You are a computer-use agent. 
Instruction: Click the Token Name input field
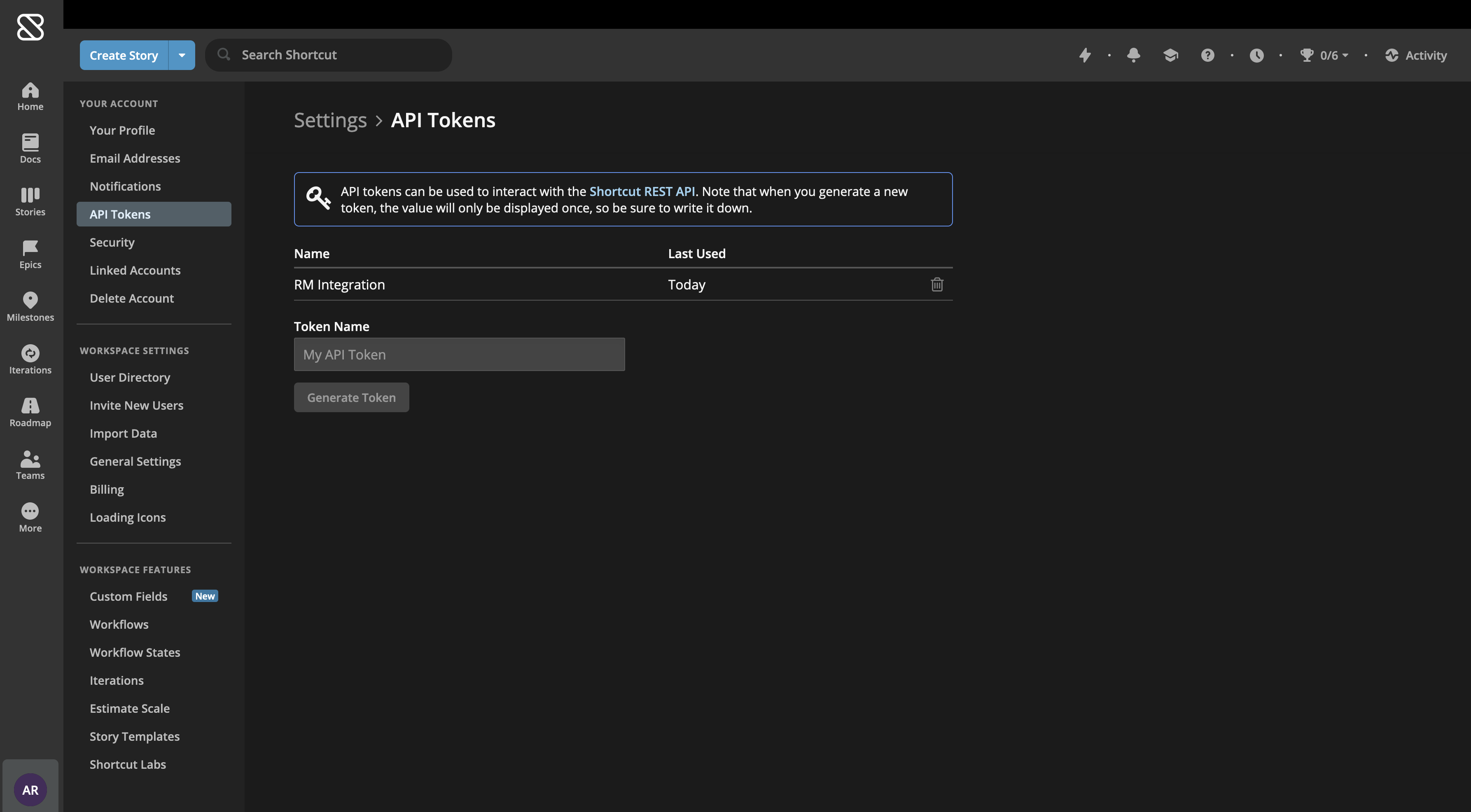(x=459, y=355)
